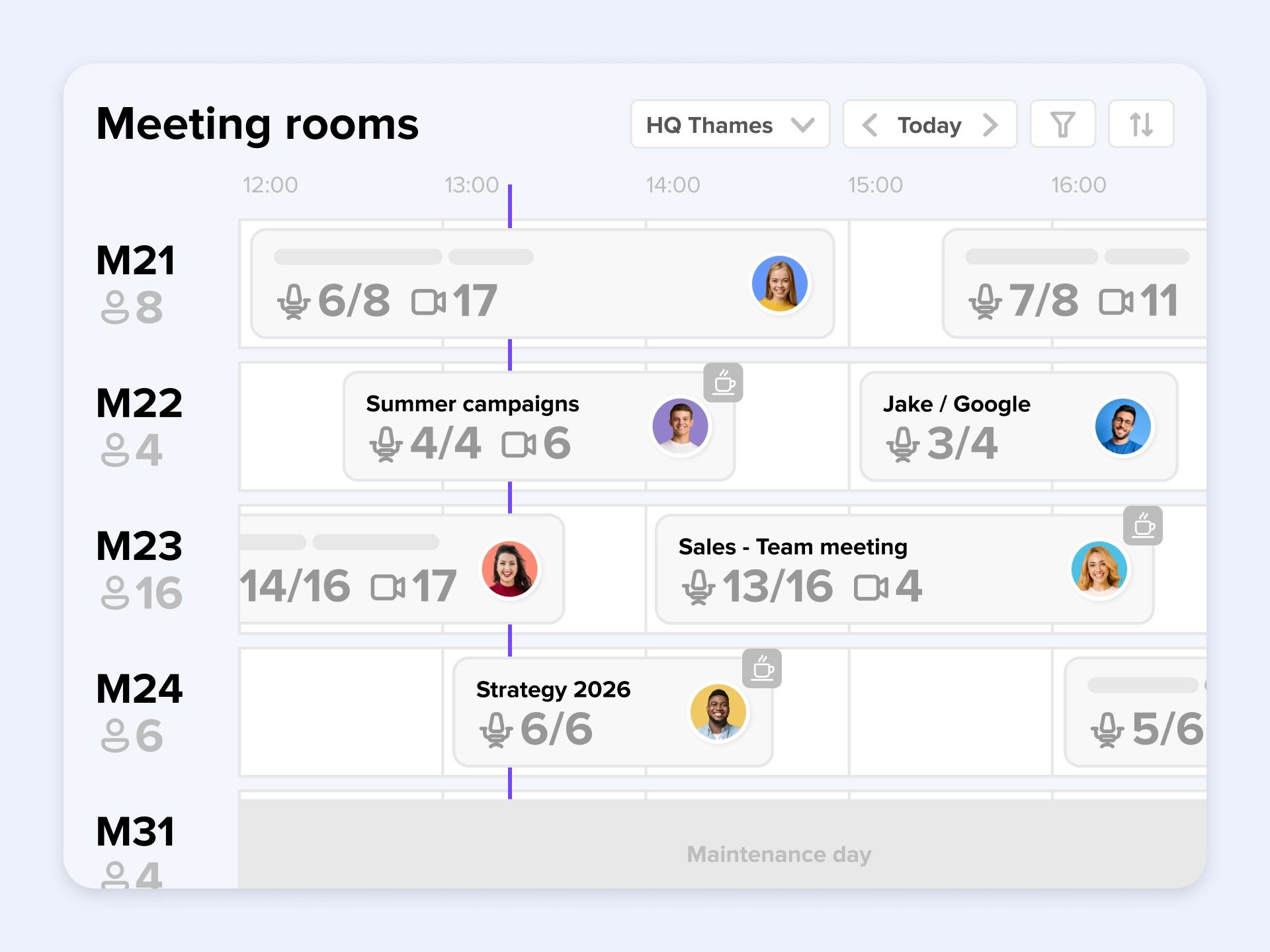Select the M24 room label
This screenshot has height=952, width=1270.
click(139, 688)
